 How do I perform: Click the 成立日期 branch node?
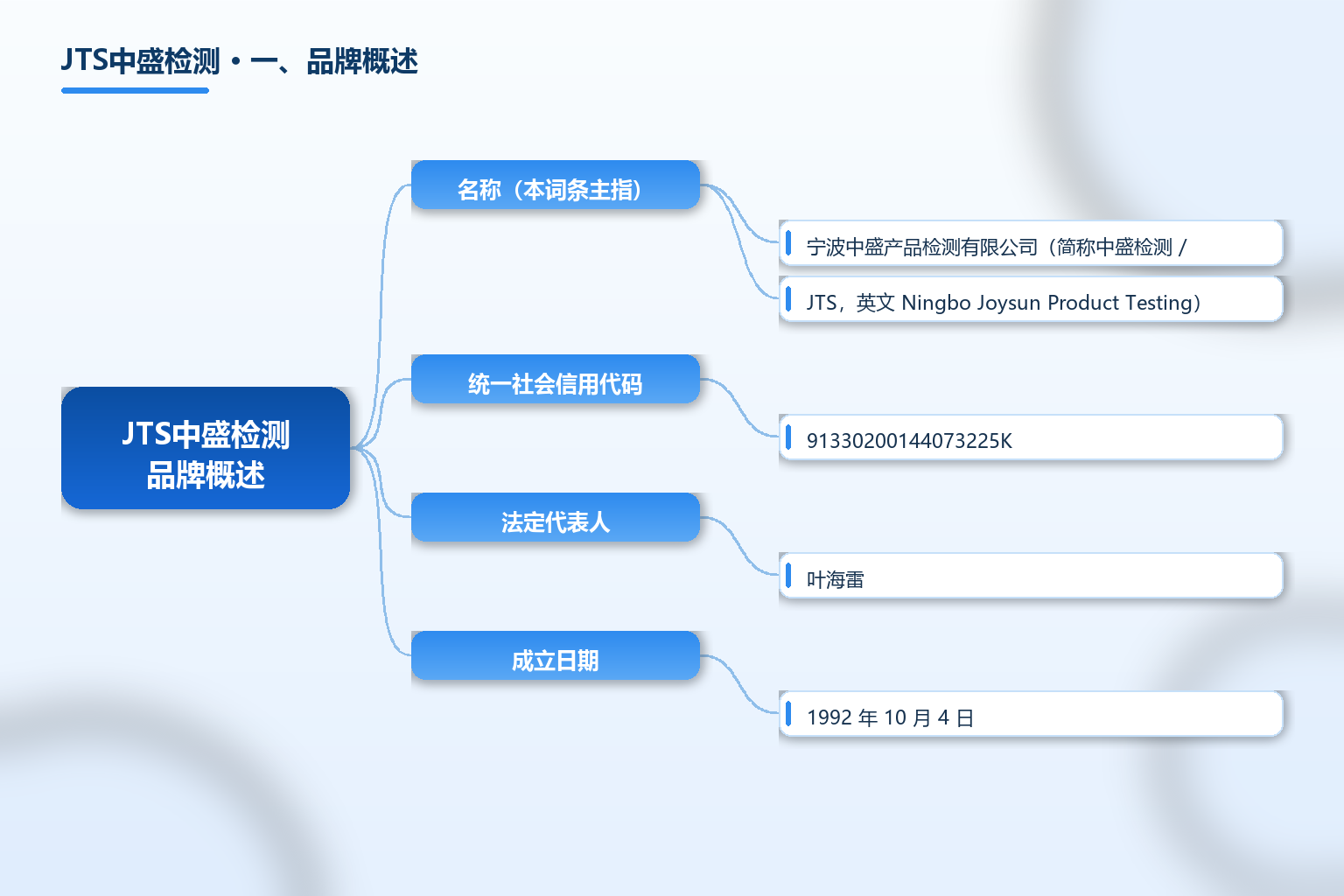tap(556, 655)
